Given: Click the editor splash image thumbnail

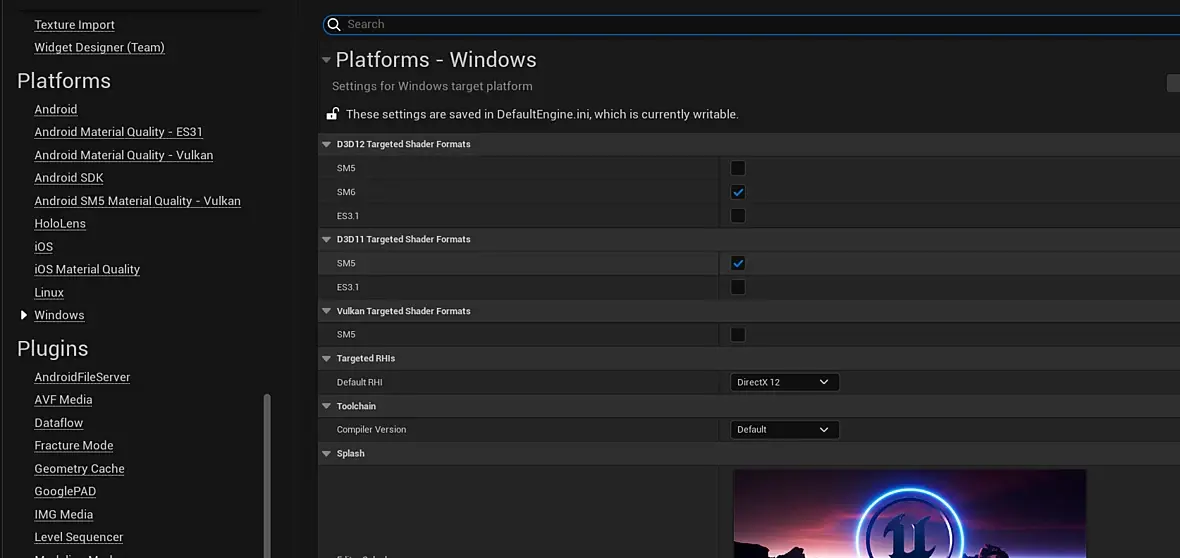Looking at the screenshot, I should tap(909, 514).
